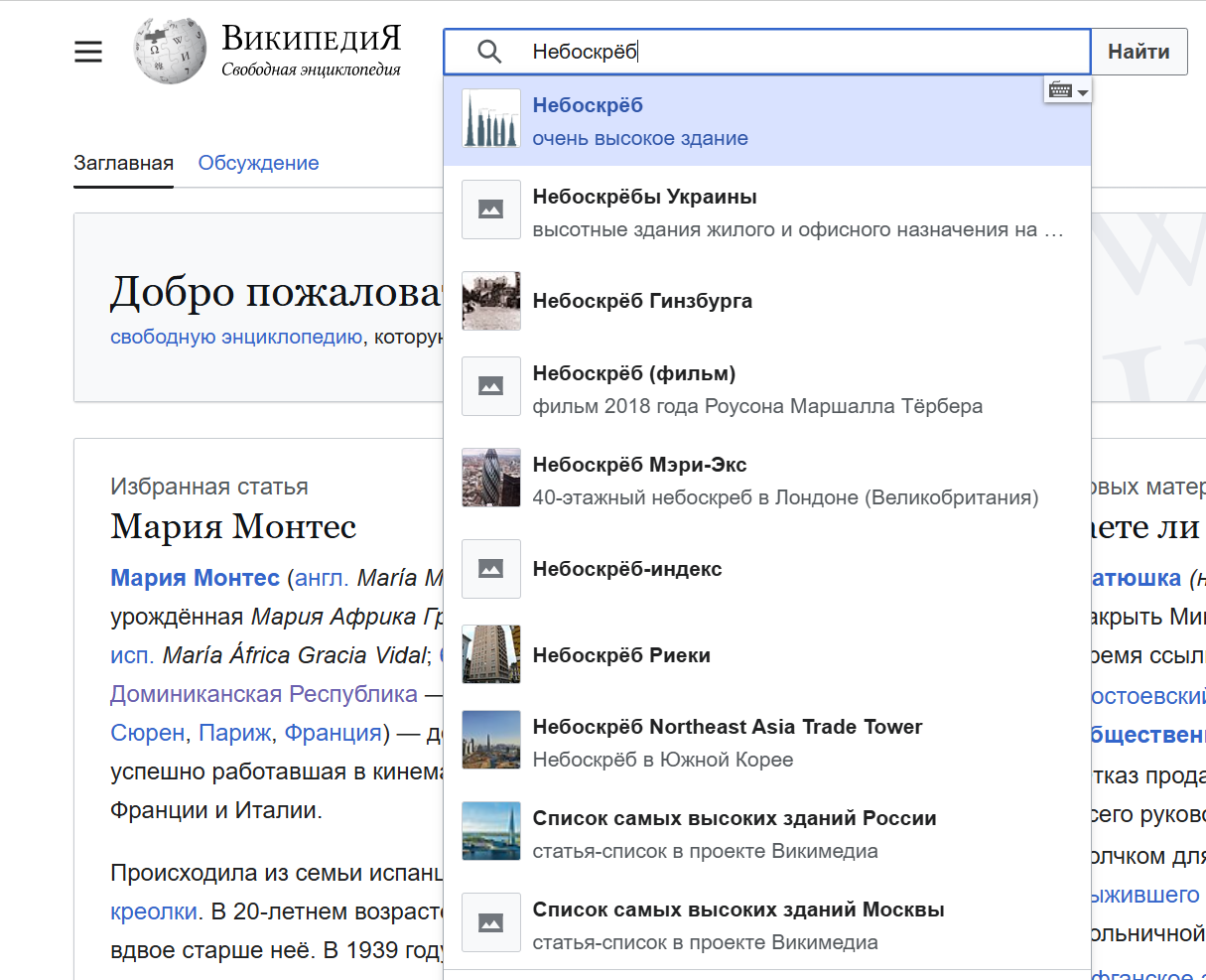
Task: Select the Заглавная tab
Action: point(123,163)
